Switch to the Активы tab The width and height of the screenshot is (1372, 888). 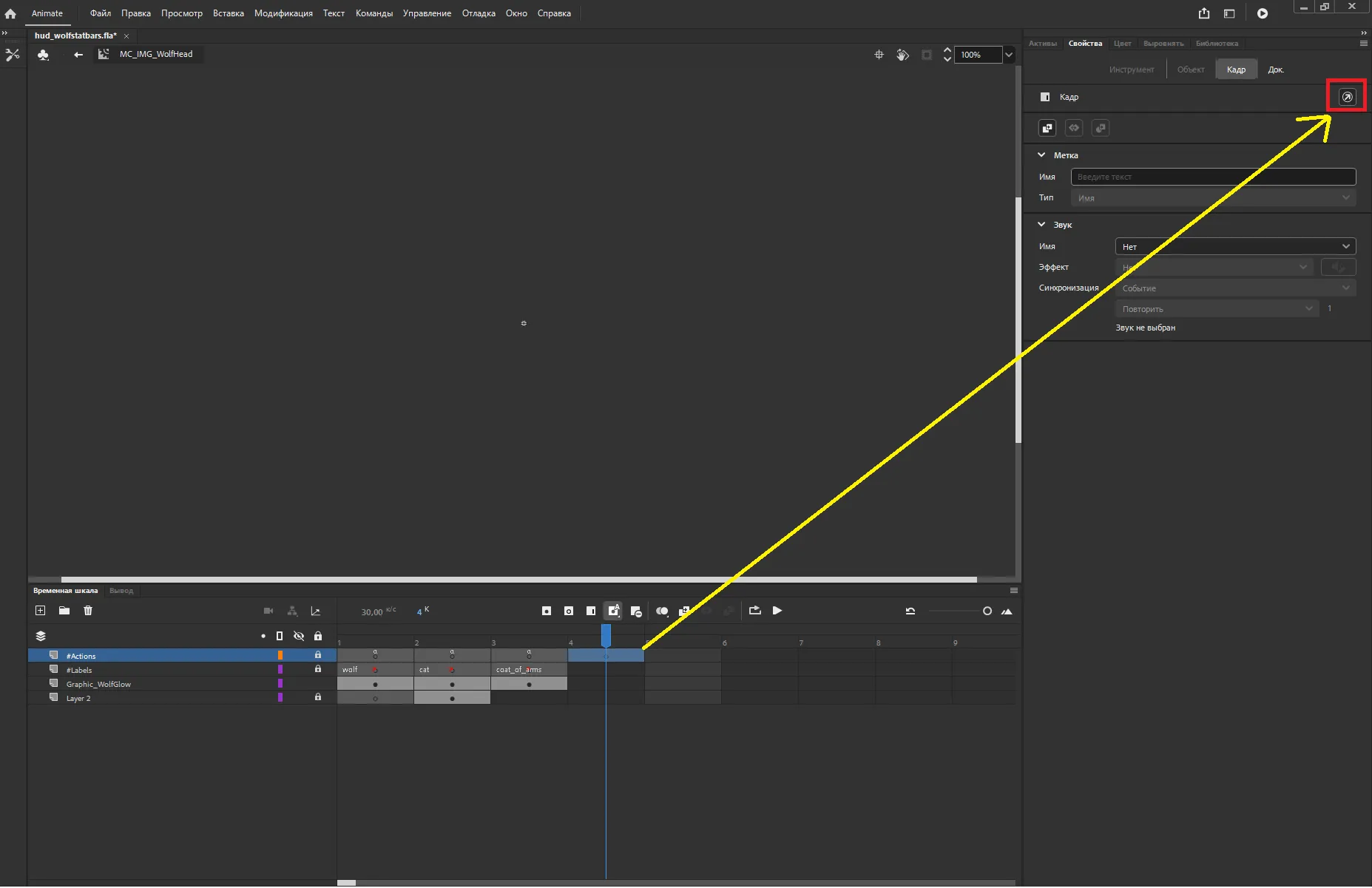click(x=1043, y=43)
